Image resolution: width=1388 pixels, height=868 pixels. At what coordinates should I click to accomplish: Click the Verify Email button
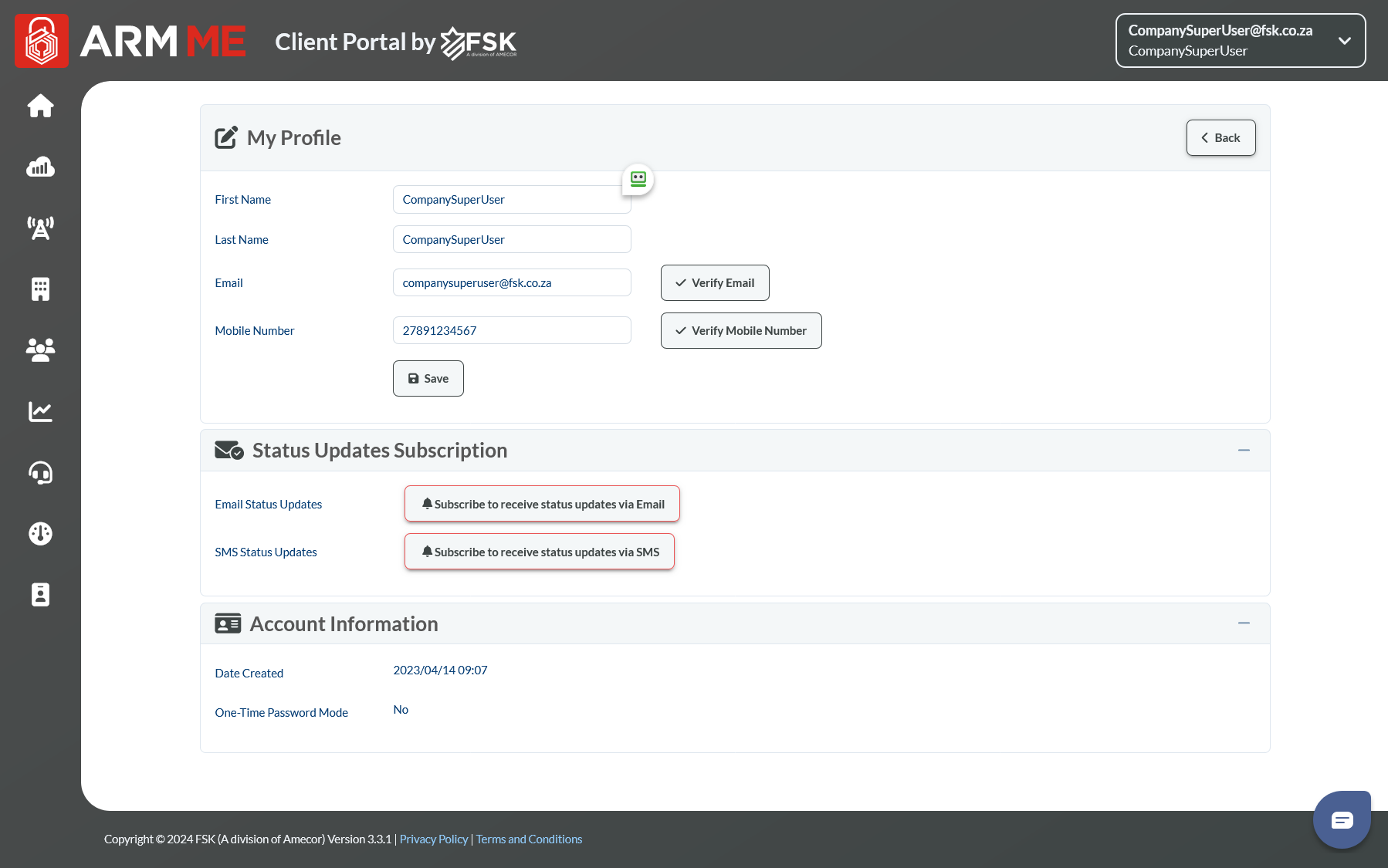[x=715, y=283]
